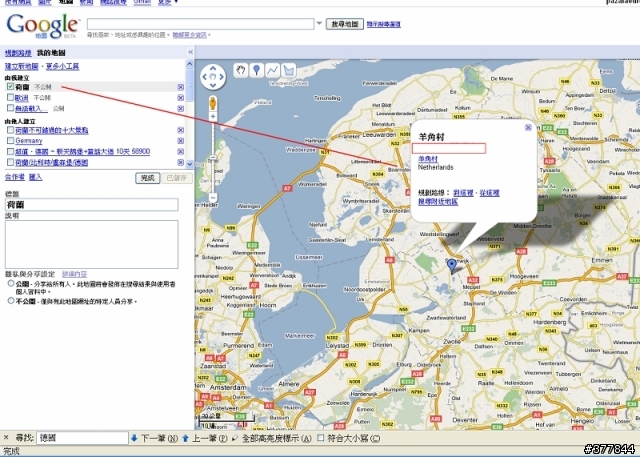
Task: Click the 合作者 collaborators link
Action: [15, 177]
